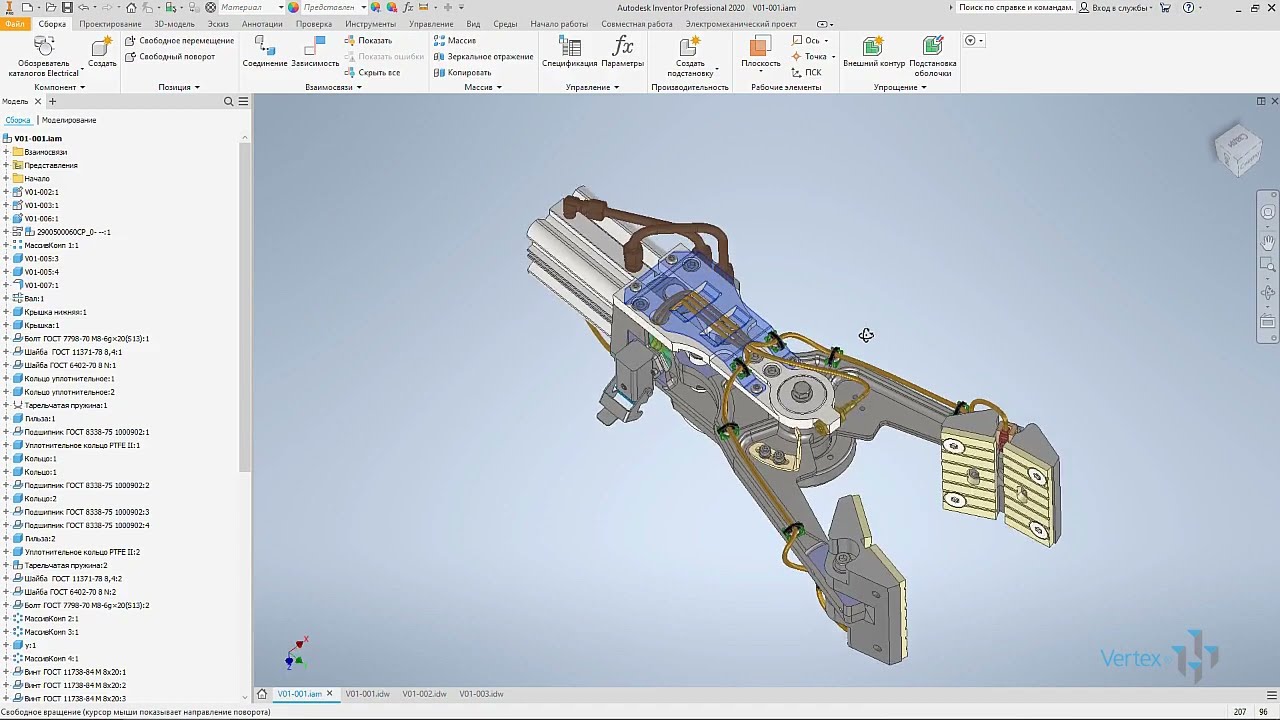Click the Зависимость constraint tool
1280x720 pixels.
[x=315, y=53]
